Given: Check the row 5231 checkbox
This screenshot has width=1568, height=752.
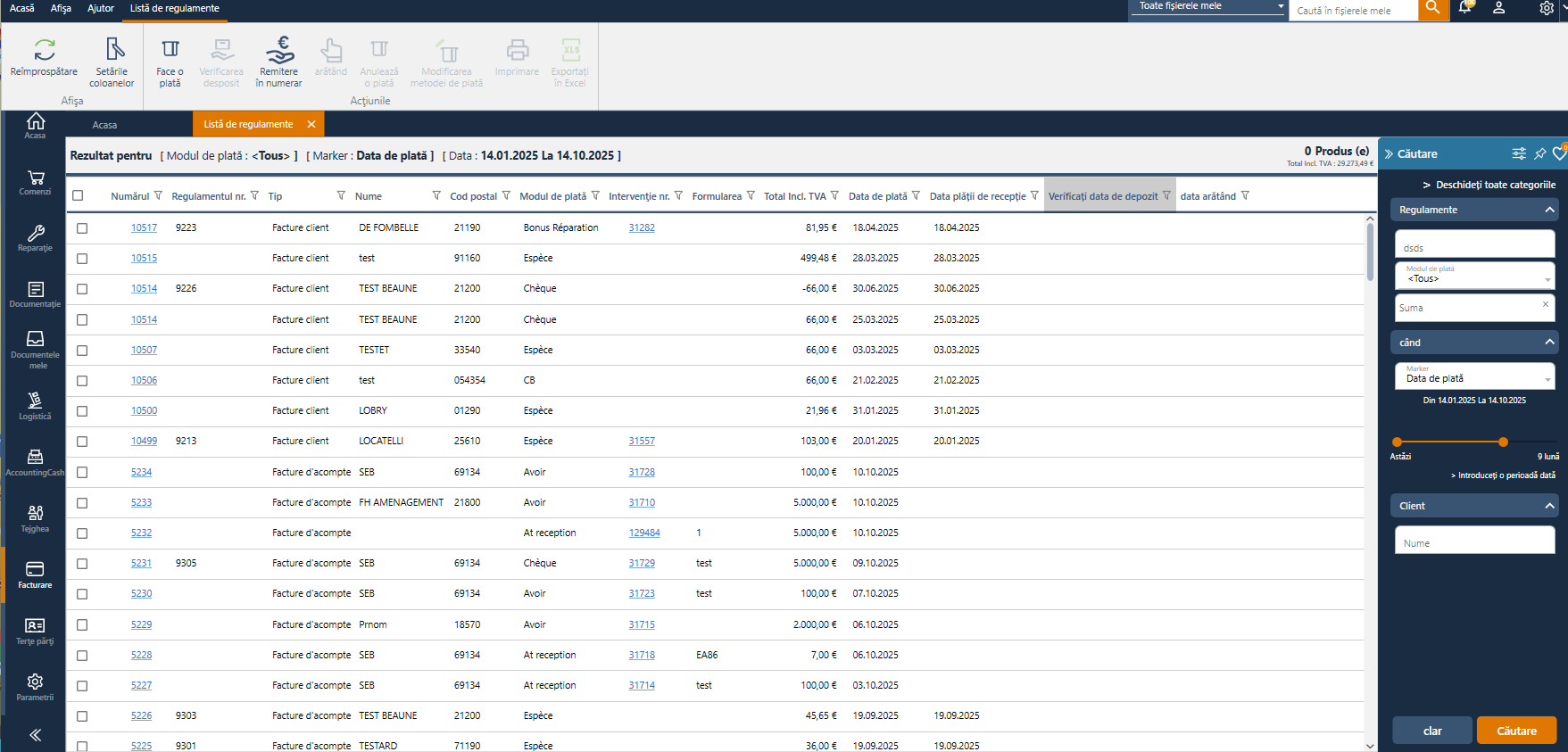Looking at the screenshot, I should pyautogui.click(x=82, y=564).
